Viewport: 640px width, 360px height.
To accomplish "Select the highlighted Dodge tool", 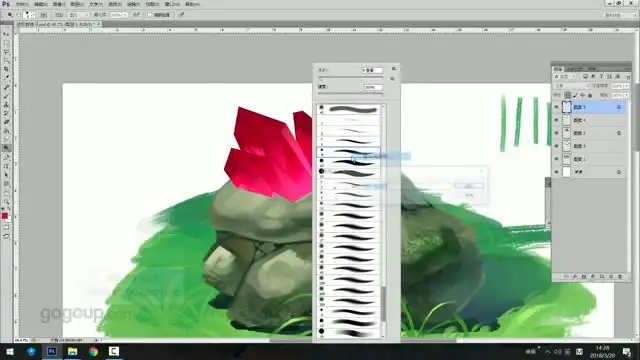I will [x=6, y=148].
